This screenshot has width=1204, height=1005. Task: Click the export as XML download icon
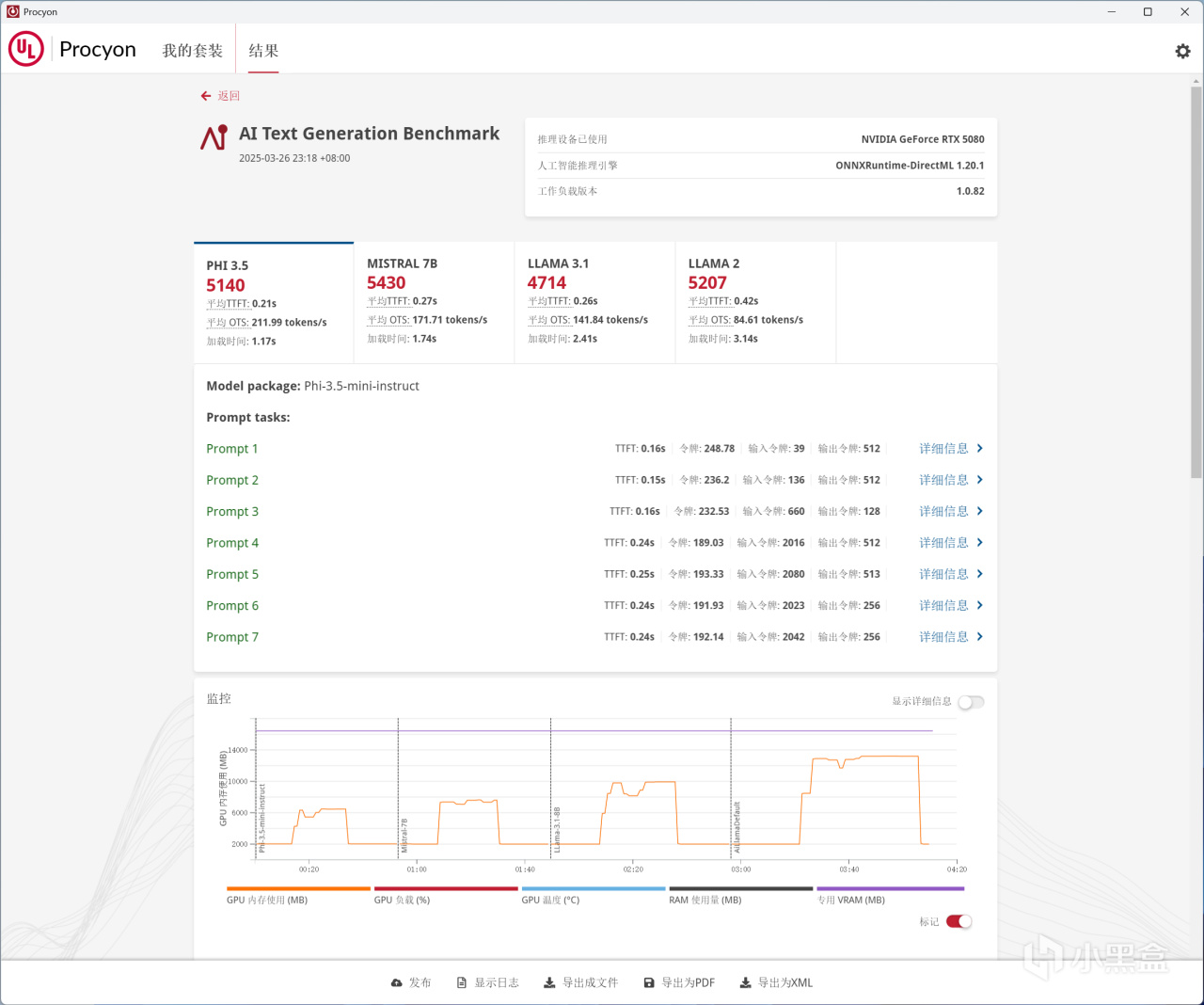pos(746,982)
